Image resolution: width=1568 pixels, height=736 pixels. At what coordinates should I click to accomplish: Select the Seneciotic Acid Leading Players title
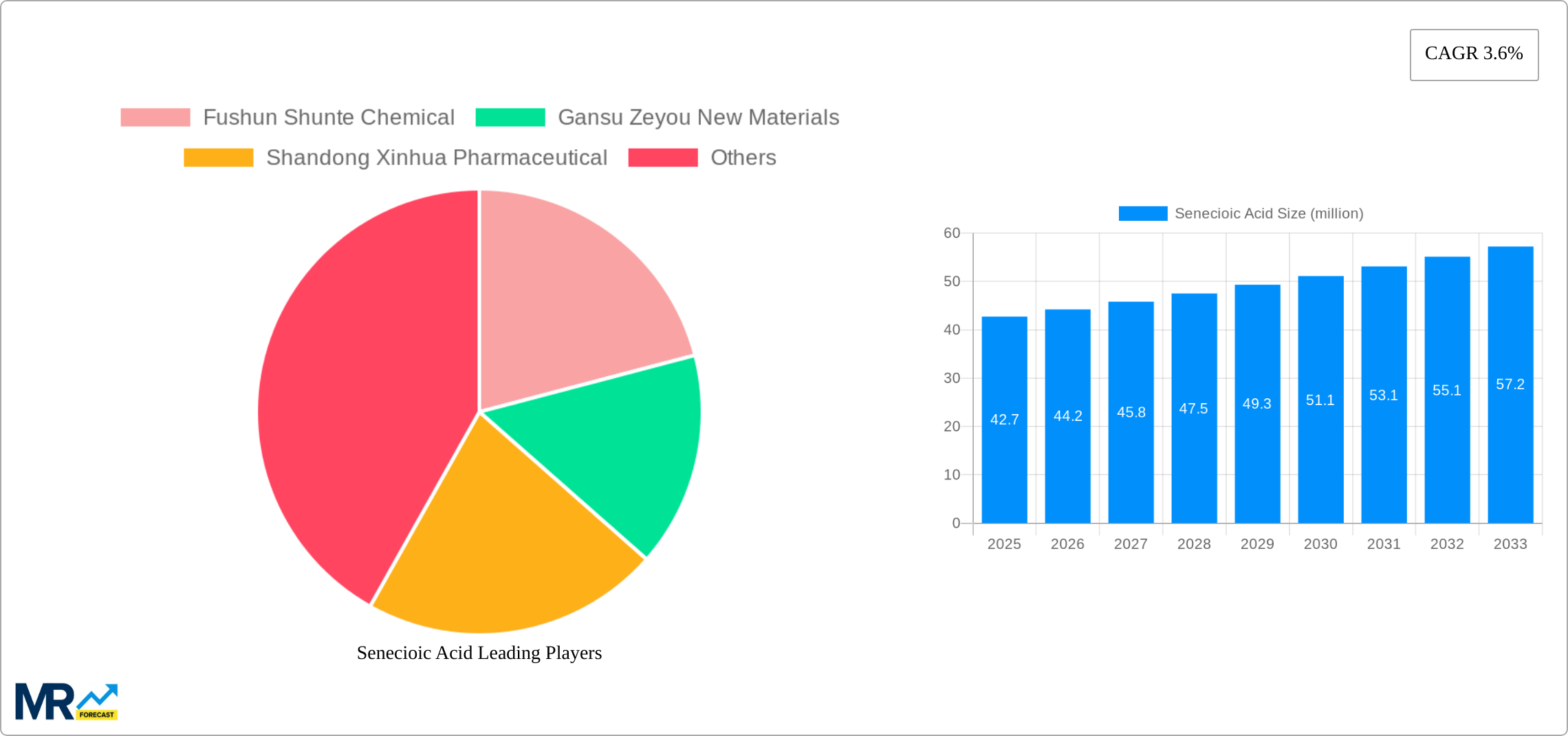[479, 653]
